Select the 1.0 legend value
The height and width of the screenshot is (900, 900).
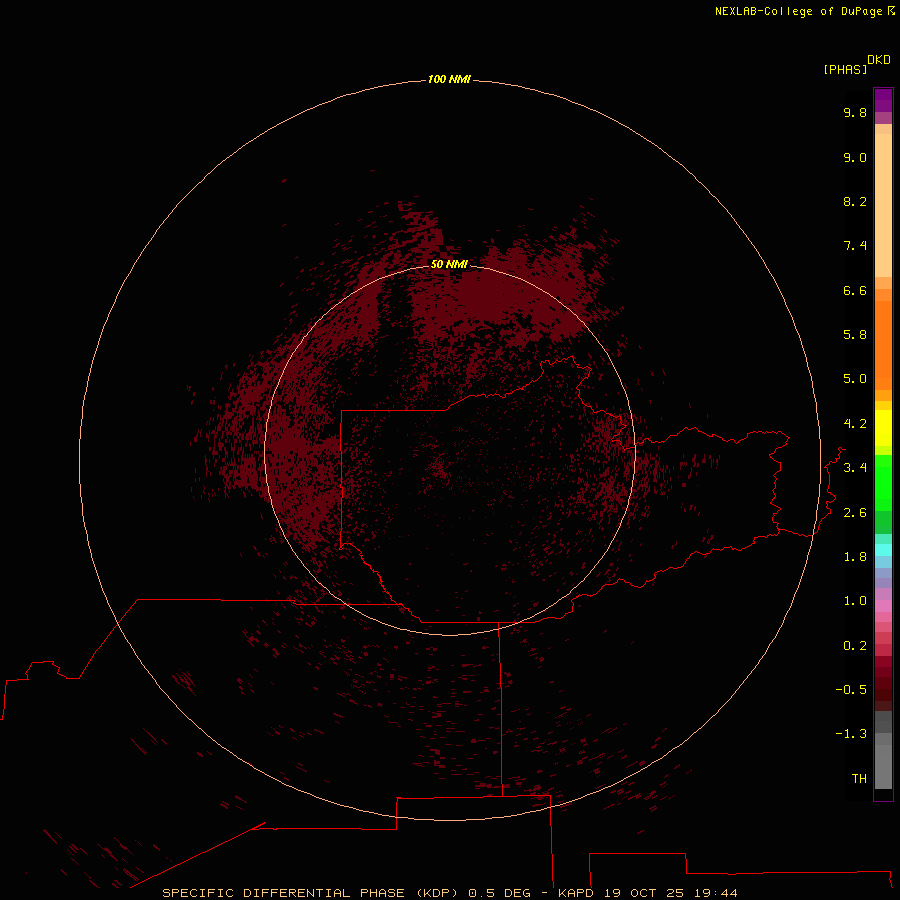pos(855,601)
